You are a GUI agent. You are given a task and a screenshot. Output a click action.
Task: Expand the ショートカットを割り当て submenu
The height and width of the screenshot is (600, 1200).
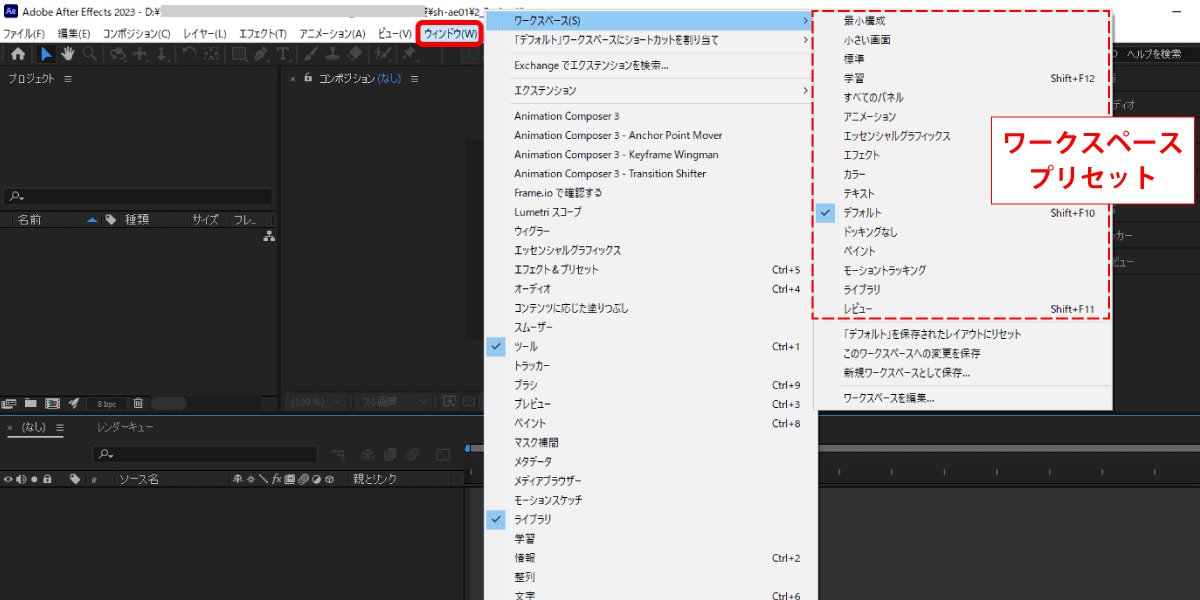pyautogui.click(x=650, y=40)
